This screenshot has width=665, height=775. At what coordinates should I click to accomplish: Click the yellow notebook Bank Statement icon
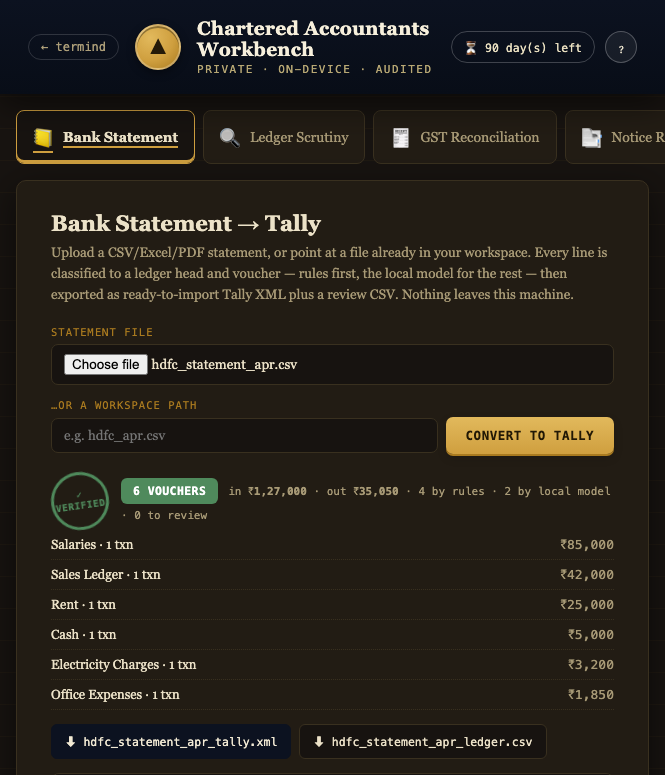[x=43, y=137]
